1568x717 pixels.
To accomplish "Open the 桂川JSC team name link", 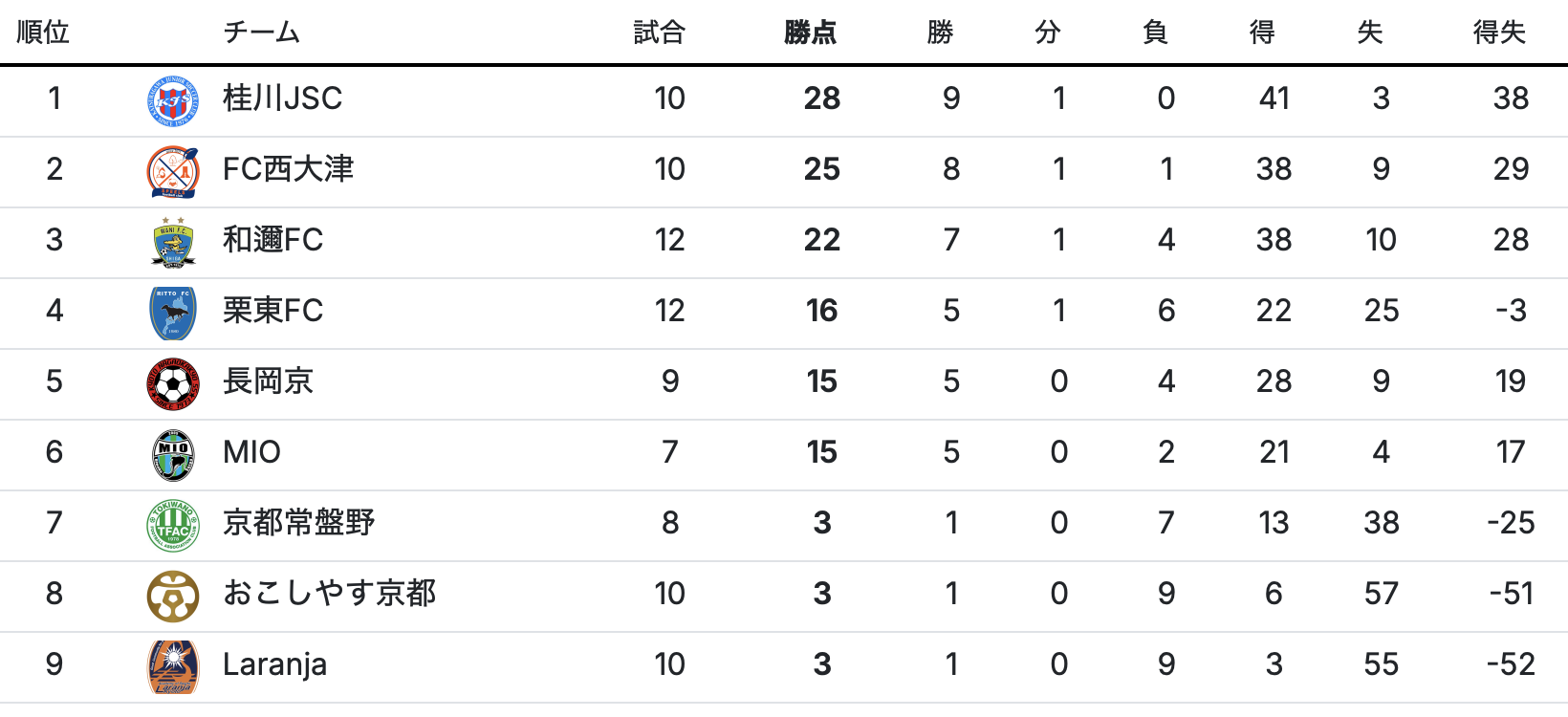I will pos(282,98).
